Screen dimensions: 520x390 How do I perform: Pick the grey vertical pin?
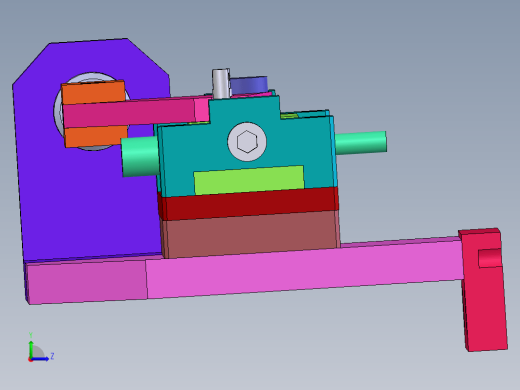(x=221, y=84)
